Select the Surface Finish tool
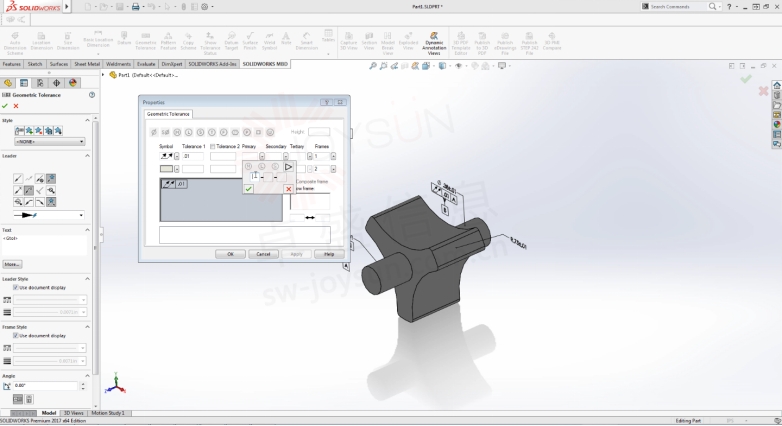The width and height of the screenshot is (782, 426). [x=250, y=41]
